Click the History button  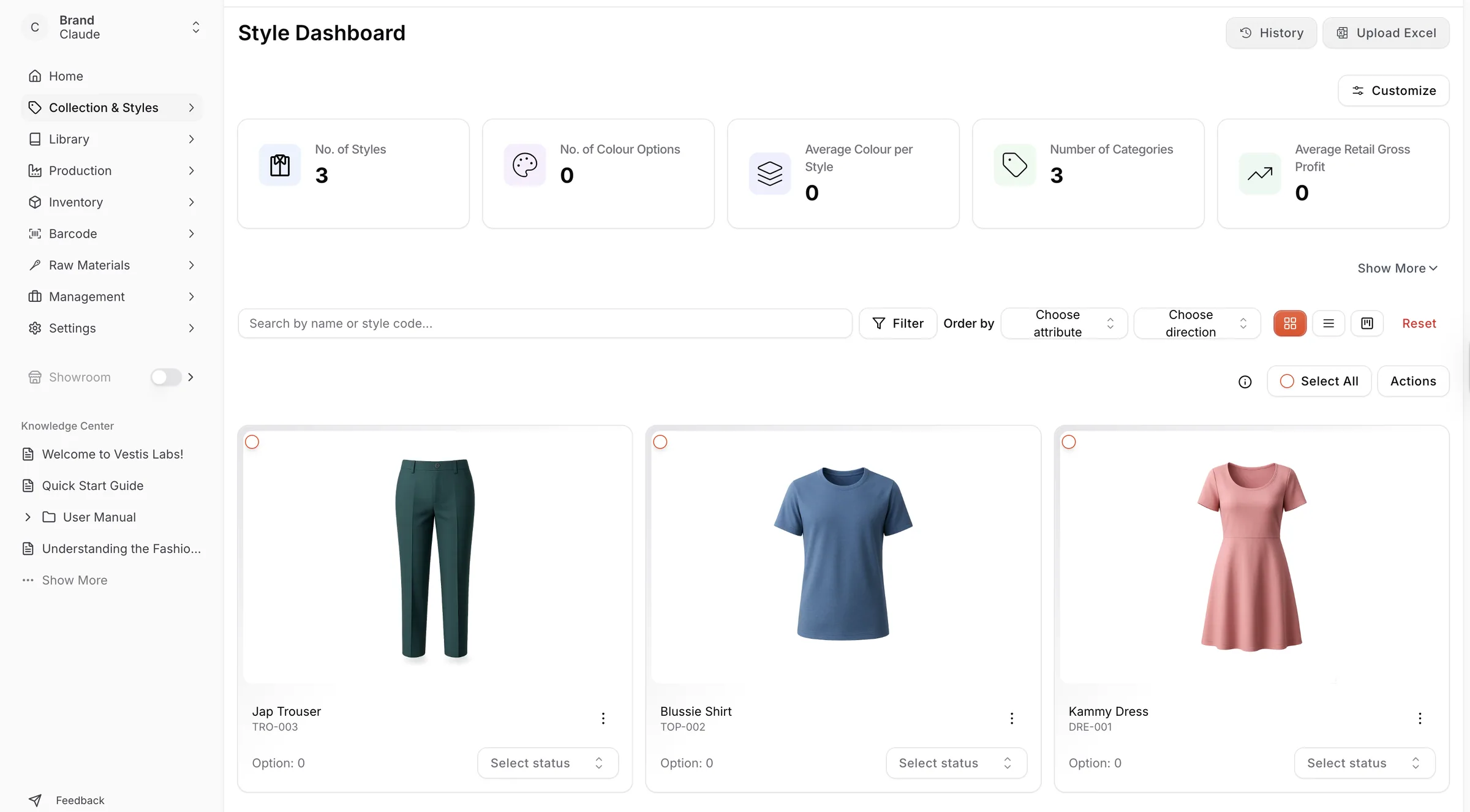coord(1271,32)
